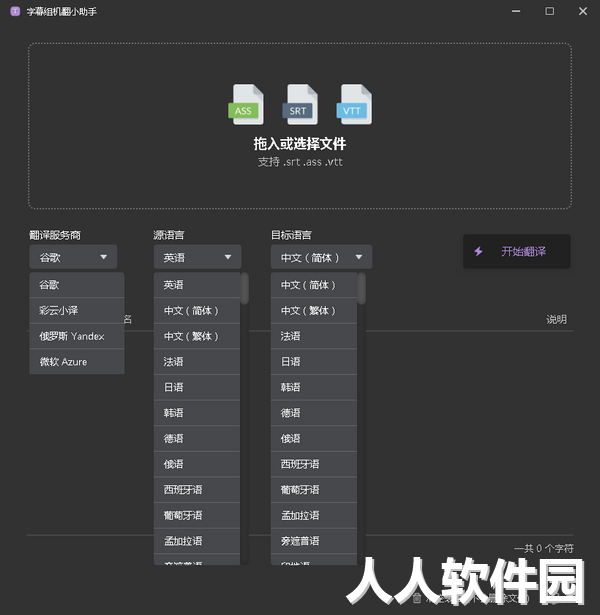
Task: Click the purple app logo in title bar
Action: coord(15,11)
